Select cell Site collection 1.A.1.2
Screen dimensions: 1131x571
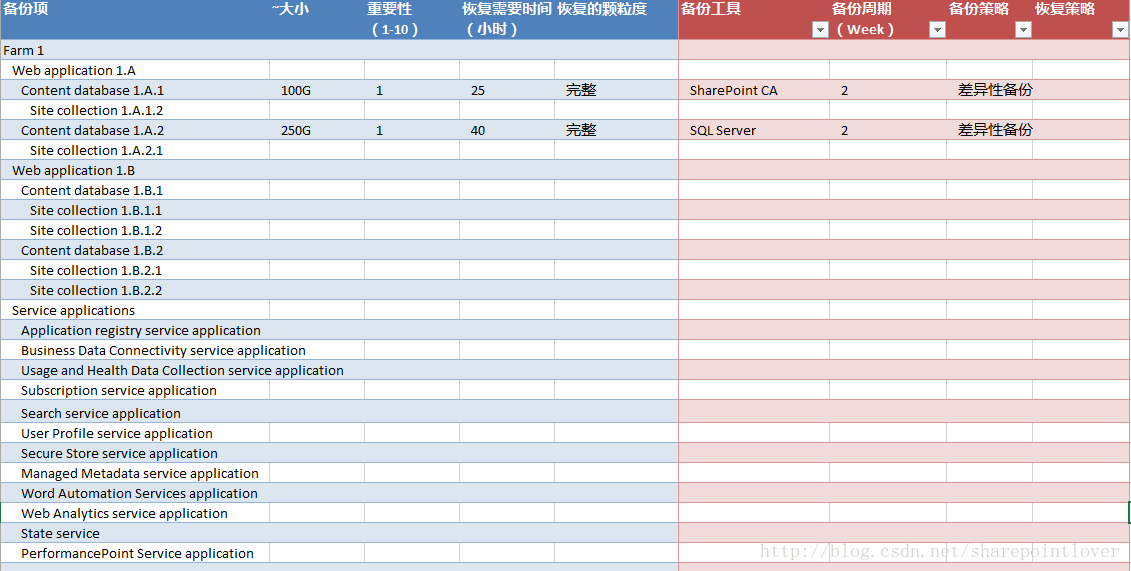coord(135,110)
